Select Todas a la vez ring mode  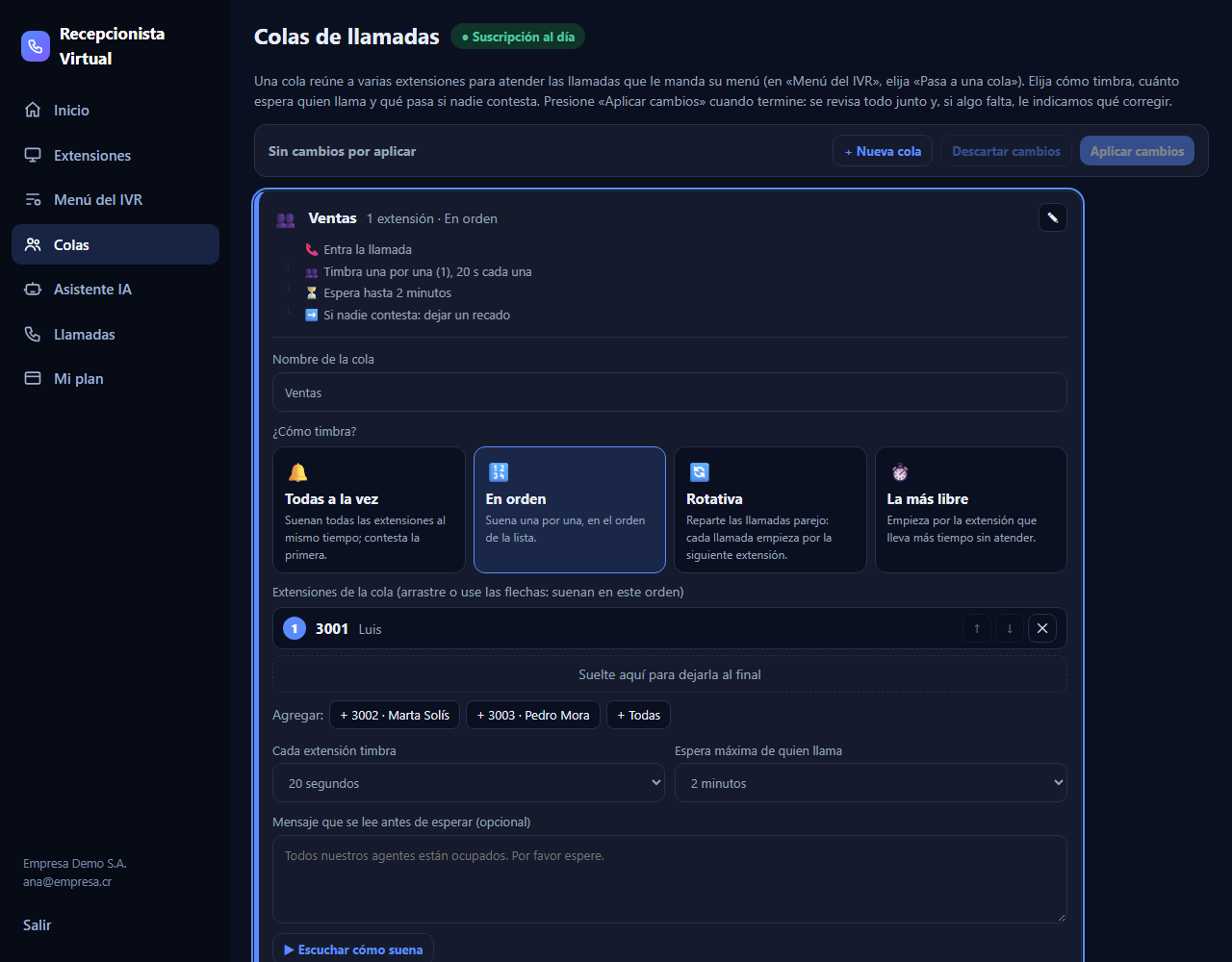[x=369, y=510]
